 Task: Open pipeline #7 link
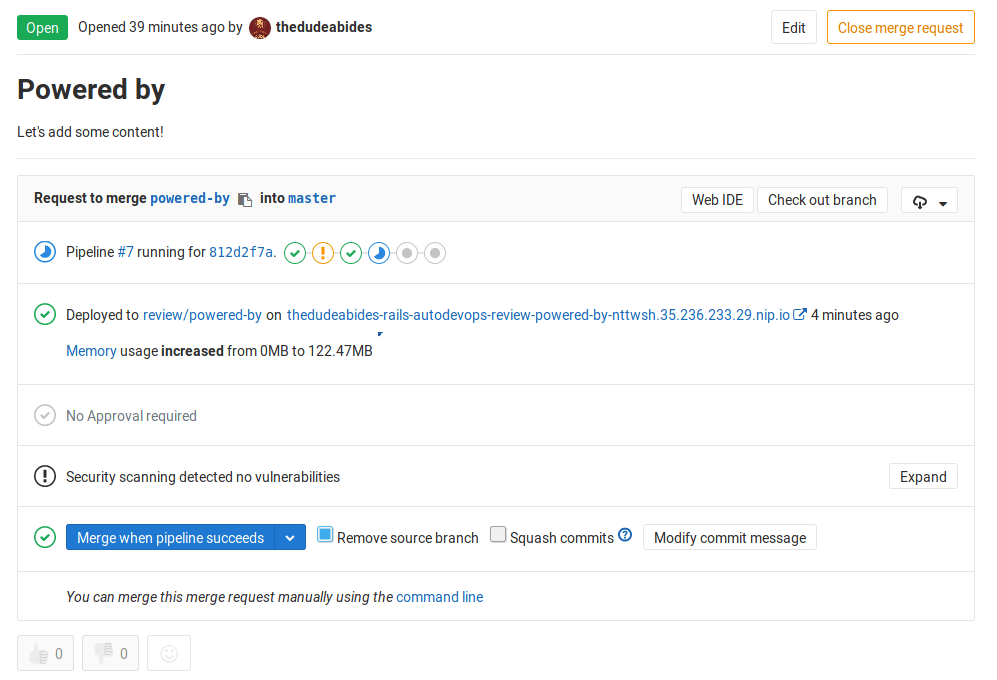pyautogui.click(x=125, y=252)
